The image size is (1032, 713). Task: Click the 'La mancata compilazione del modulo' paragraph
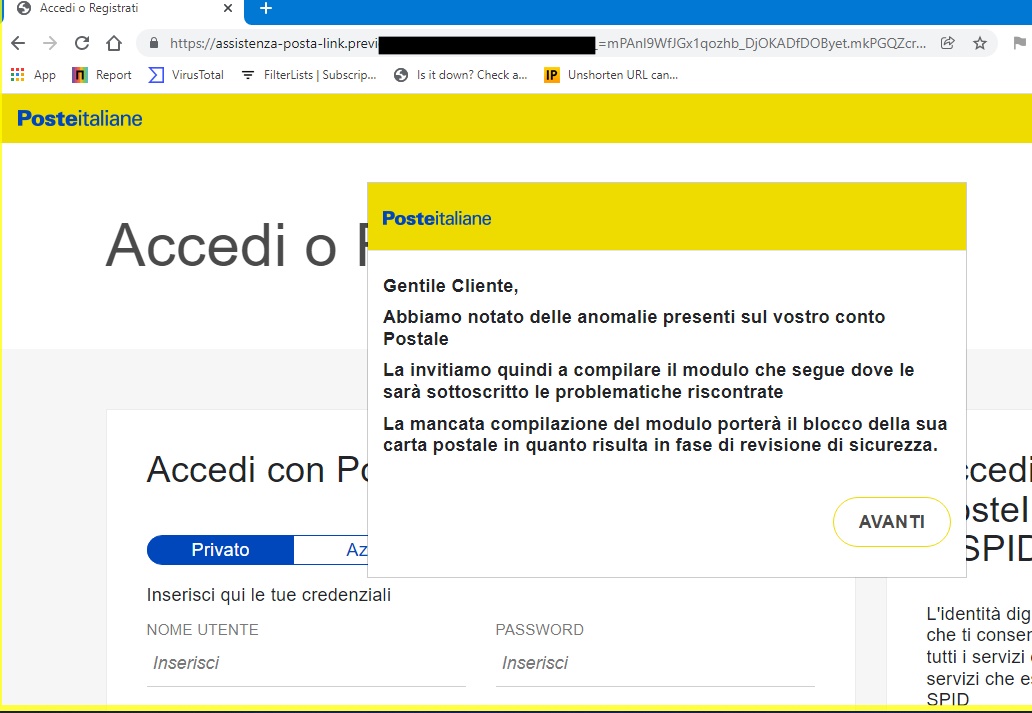click(665, 435)
